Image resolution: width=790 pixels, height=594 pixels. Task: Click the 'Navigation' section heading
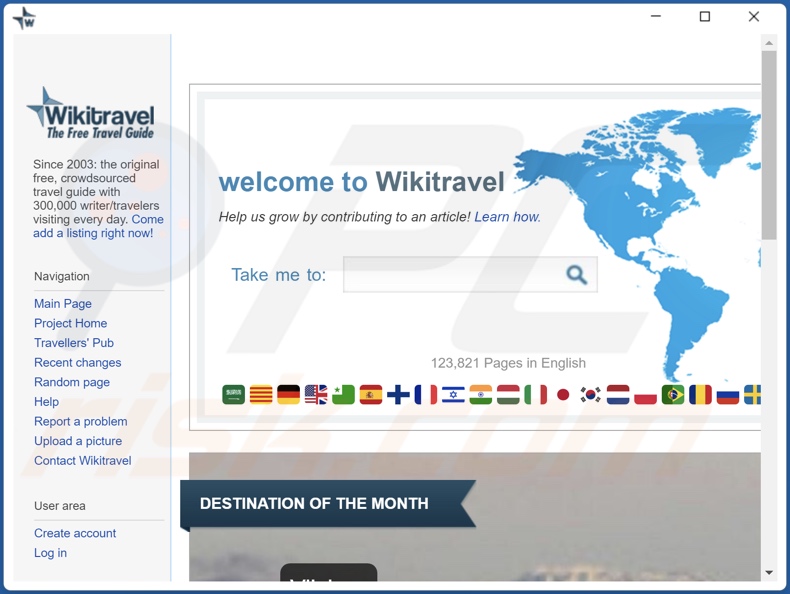pos(62,277)
